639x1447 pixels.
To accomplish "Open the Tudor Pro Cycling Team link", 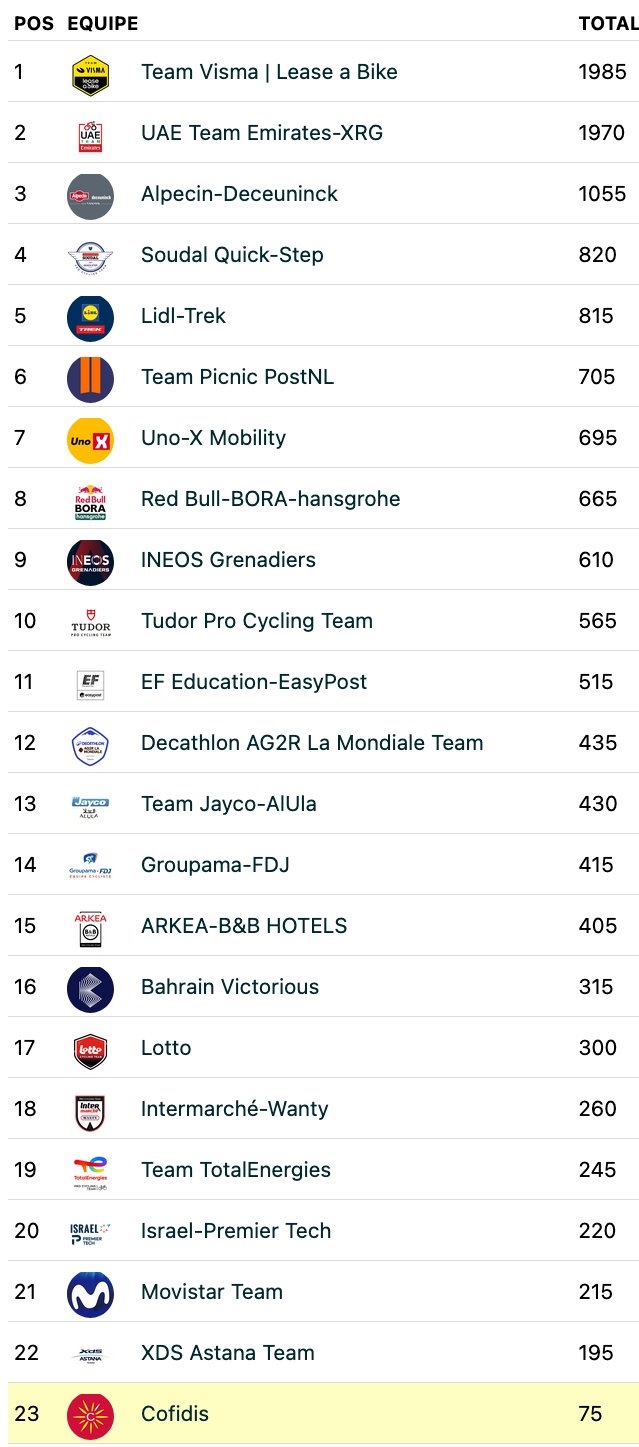I will [256, 621].
